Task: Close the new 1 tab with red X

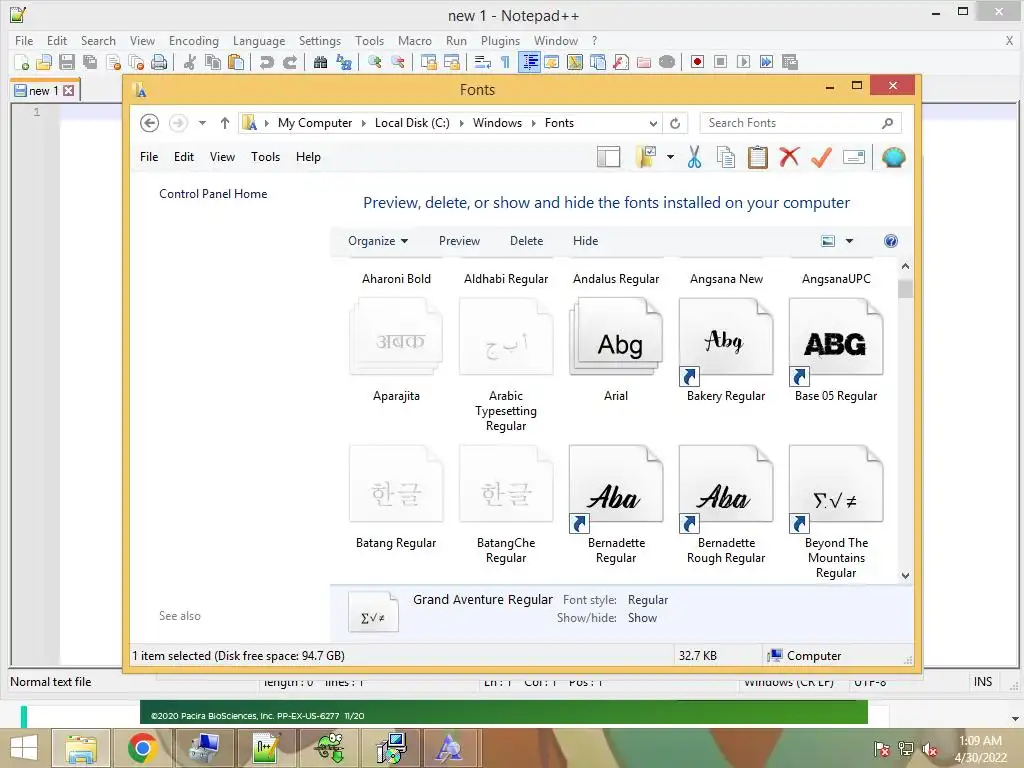Action: click(x=69, y=91)
